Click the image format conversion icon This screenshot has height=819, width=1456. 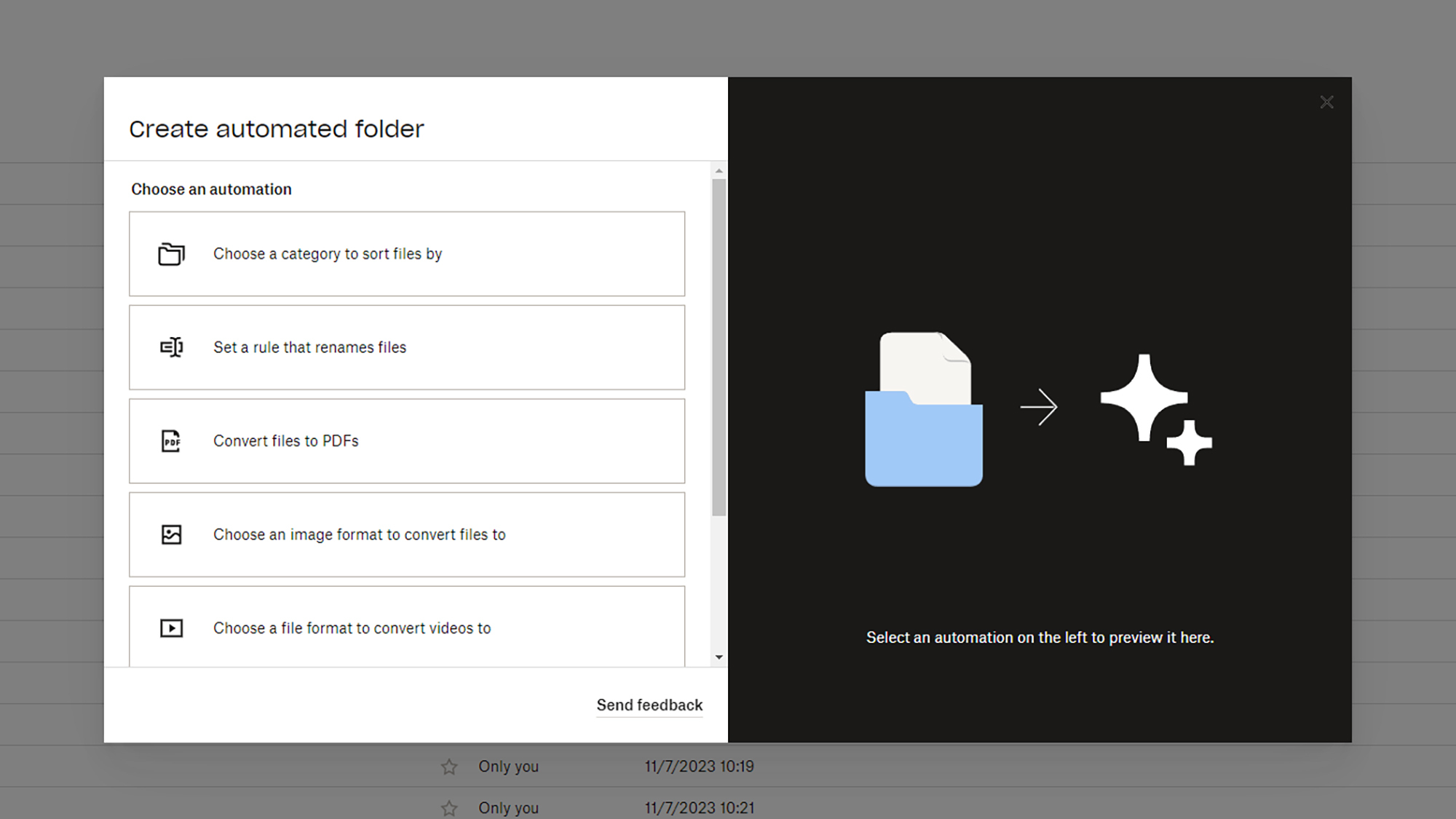tap(171, 534)
